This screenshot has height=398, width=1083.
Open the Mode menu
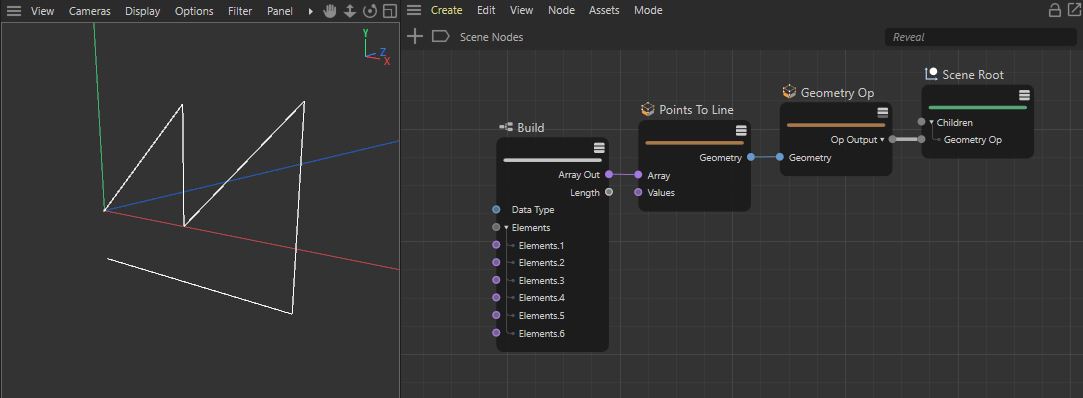(x=648, y=10)
